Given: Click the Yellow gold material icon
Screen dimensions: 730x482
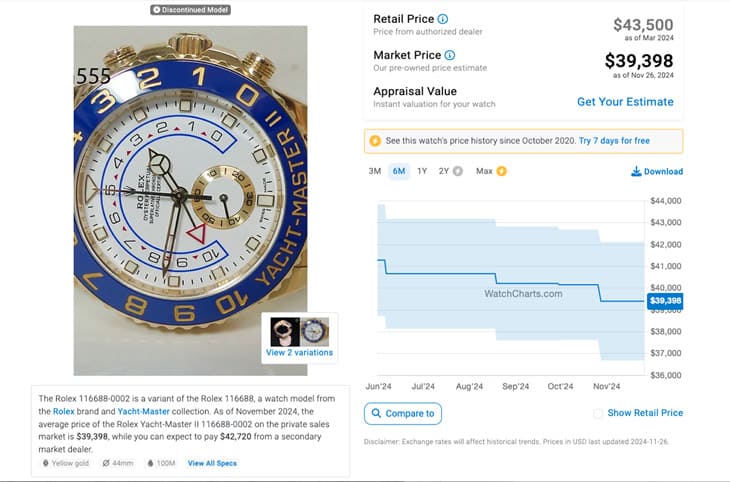Looking at the screenshot, I should [x=45, y=463].
